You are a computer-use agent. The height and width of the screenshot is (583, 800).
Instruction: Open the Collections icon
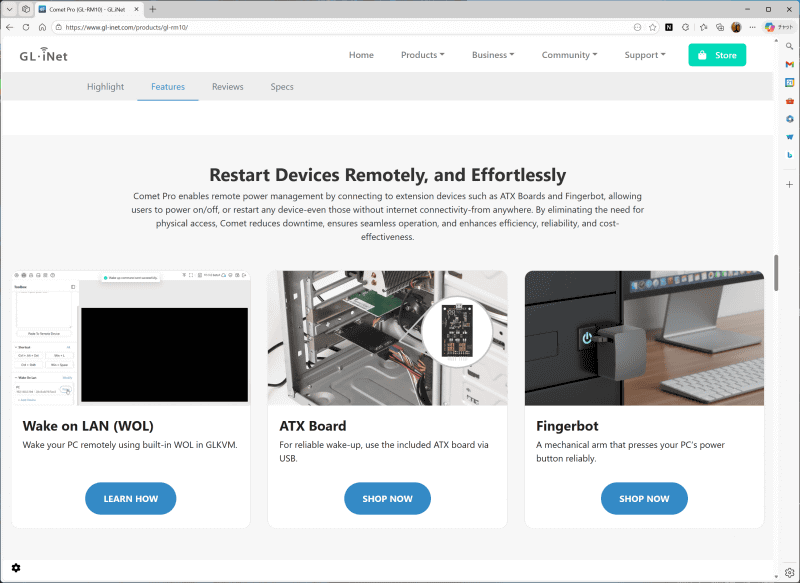click(x=720, y=27)
